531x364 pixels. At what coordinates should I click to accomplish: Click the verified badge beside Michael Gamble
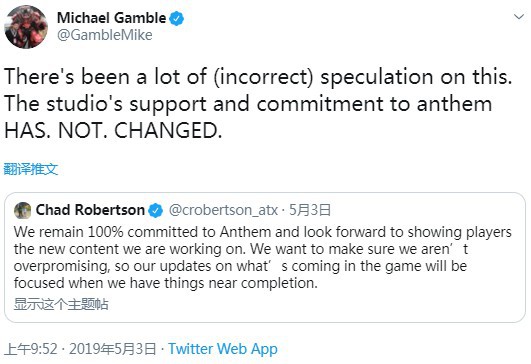click(x=176, y=18)
